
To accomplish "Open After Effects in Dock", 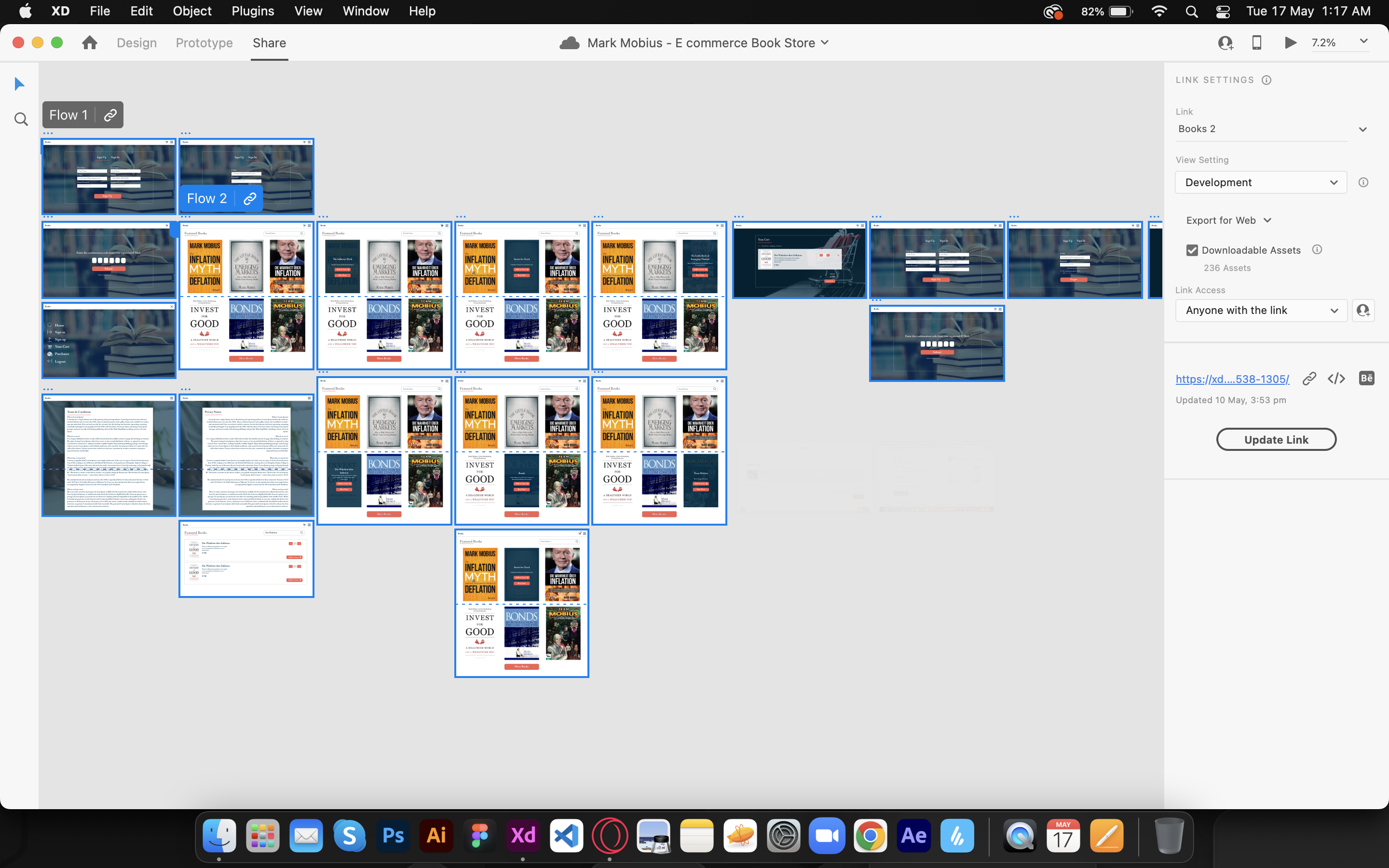I will point(914,835).
